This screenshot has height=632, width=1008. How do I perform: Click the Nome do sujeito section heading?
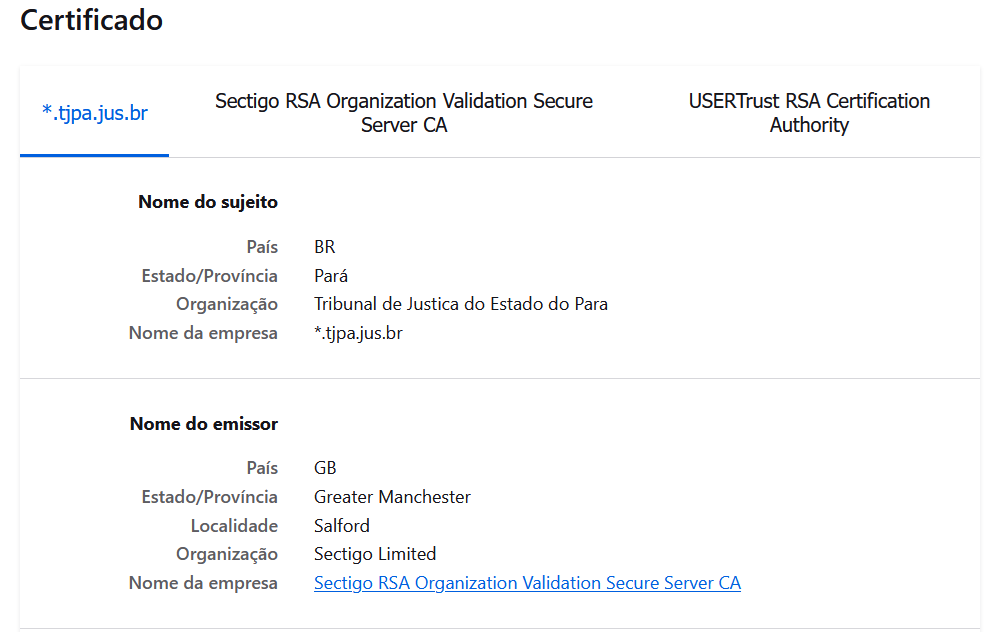[x=208, y=202]
